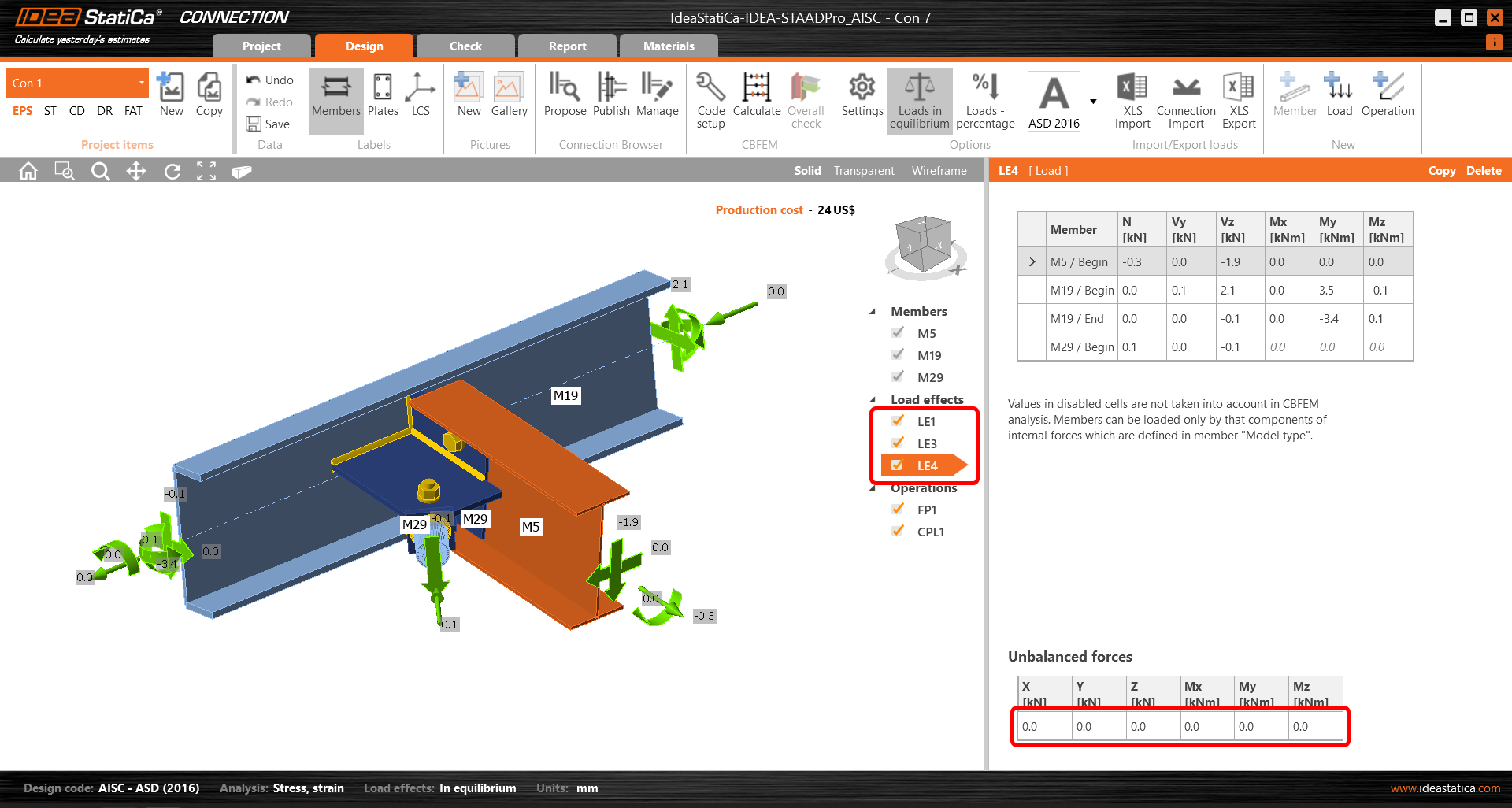Switch to the Check tab

pyautogui.click(x=465, y=46)
